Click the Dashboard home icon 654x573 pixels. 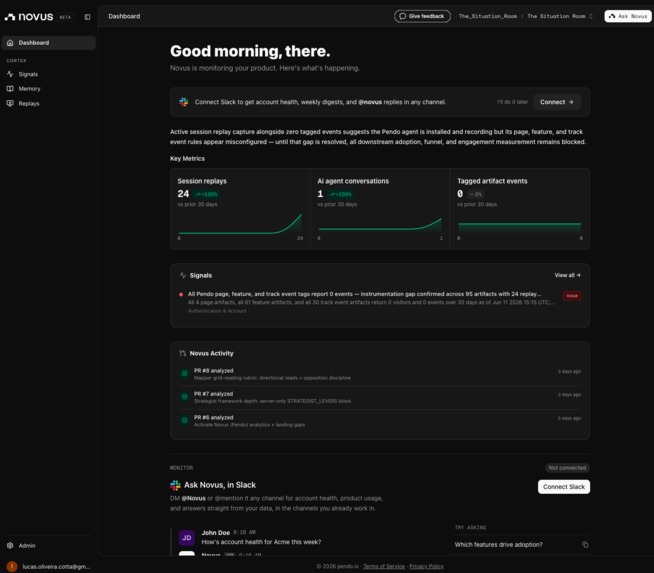10,43
